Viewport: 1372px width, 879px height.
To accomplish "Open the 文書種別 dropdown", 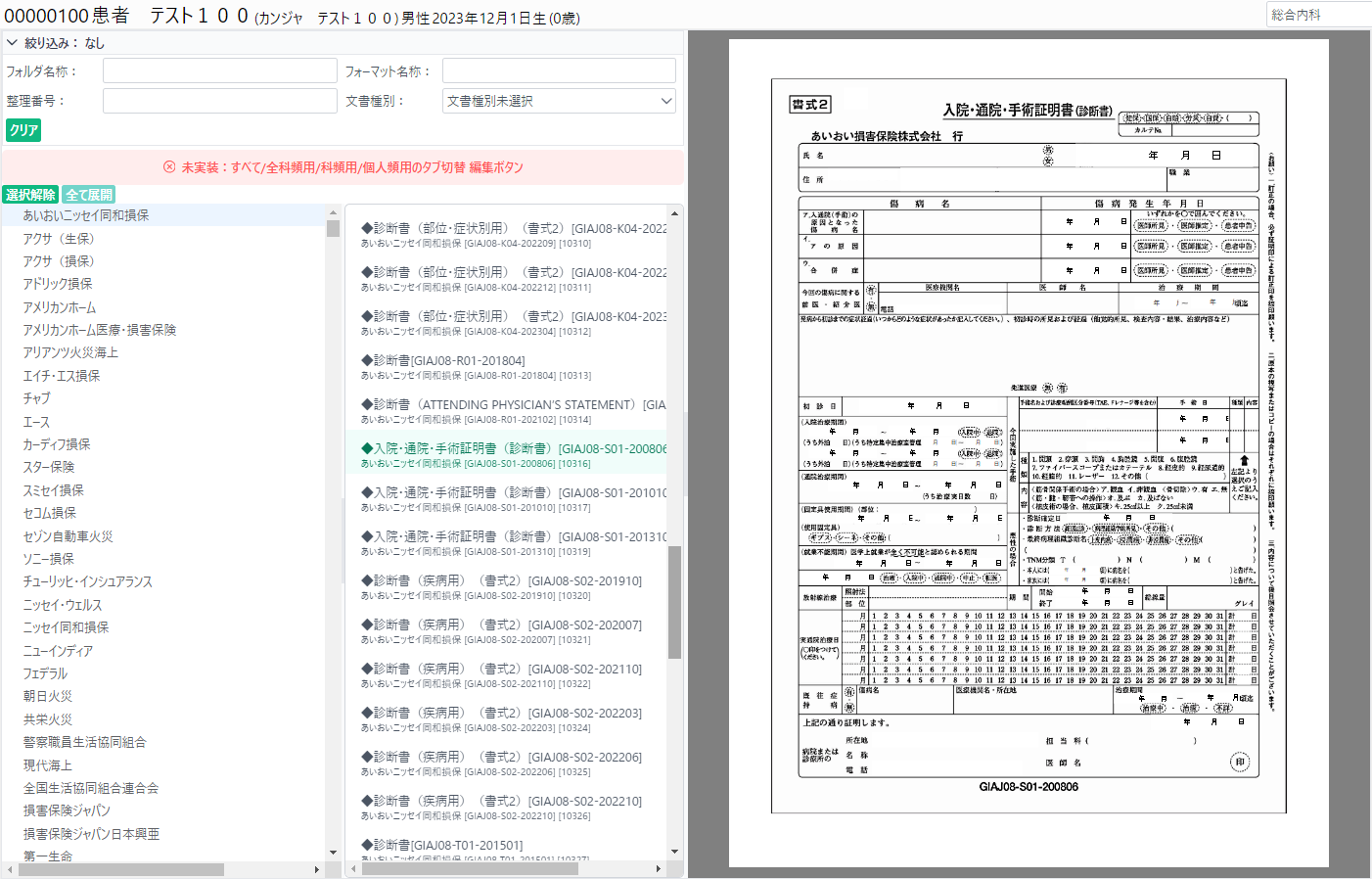I will [559, 101].
